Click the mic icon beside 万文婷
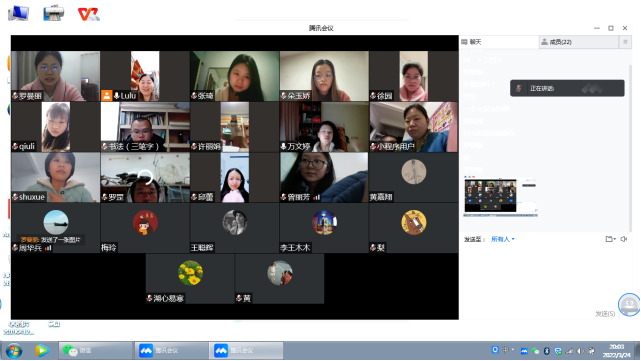 [x=283, y=146]
